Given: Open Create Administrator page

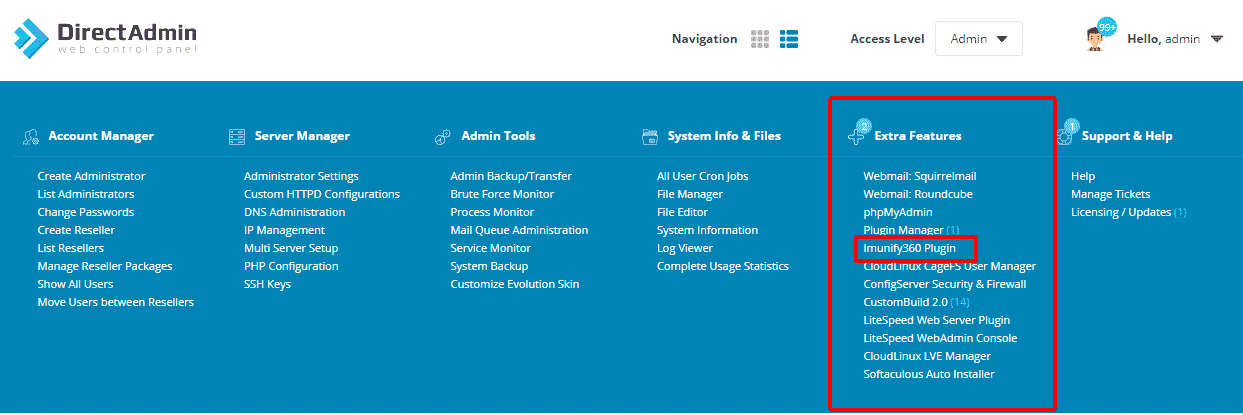Looking at the screenshot, I should coord(91,176).
